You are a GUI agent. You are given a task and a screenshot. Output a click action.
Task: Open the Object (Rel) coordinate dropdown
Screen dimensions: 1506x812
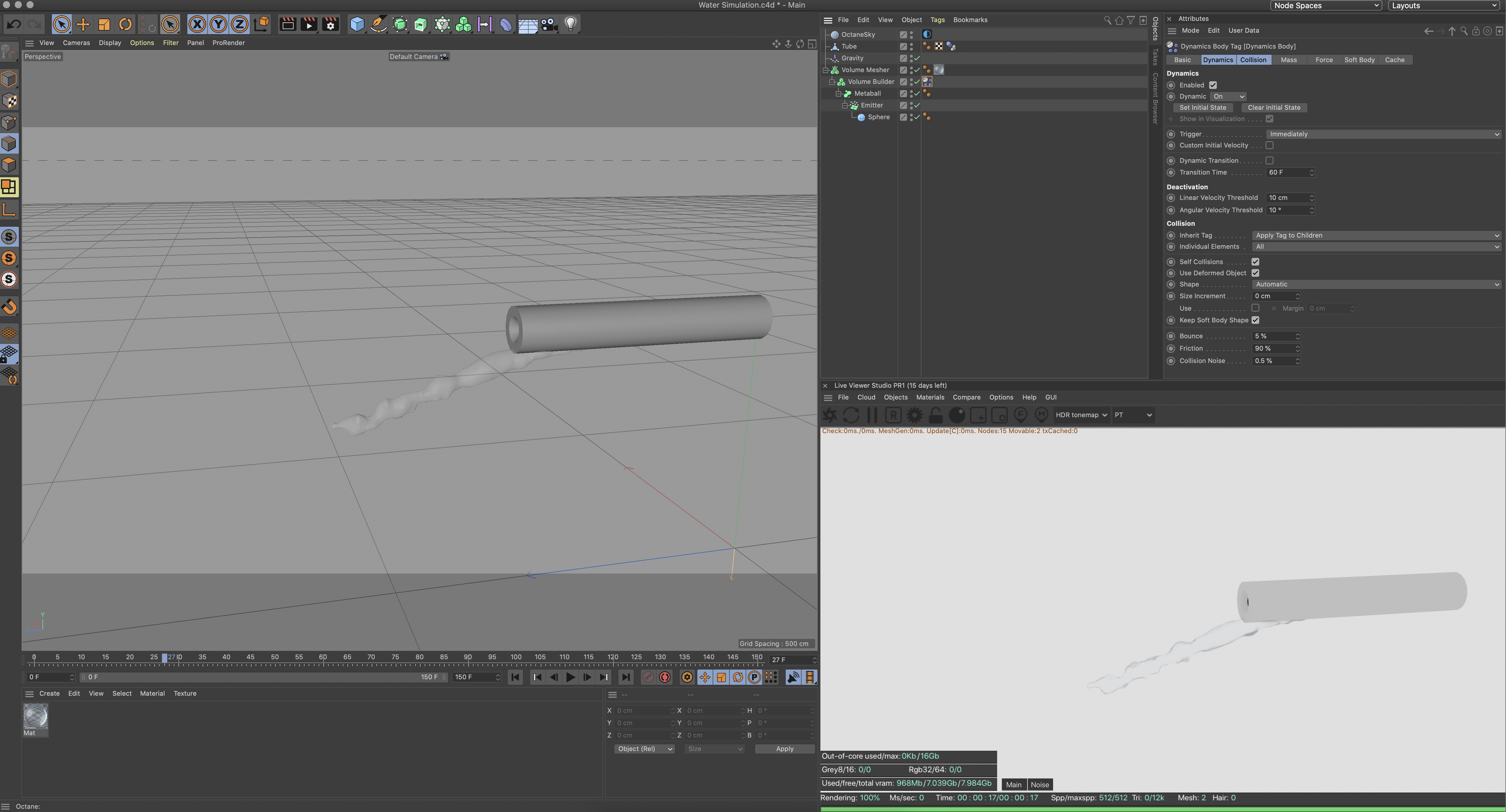pyautogui.click(x=644, y=749)
